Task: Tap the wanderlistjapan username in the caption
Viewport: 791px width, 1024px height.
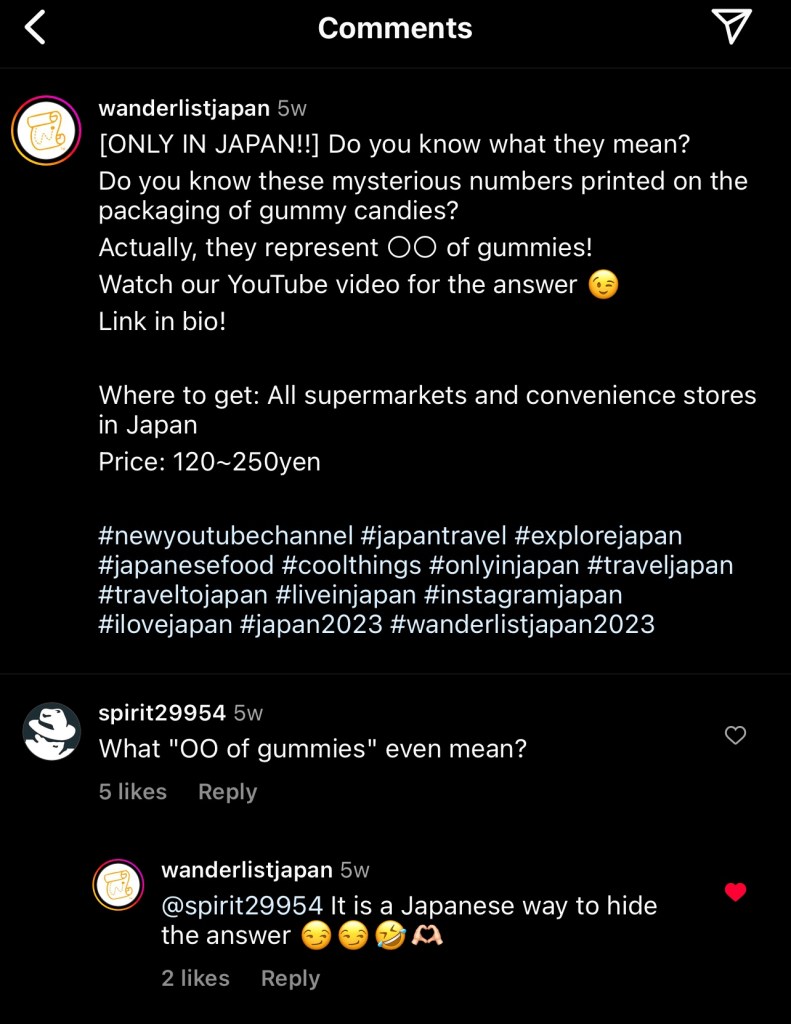Action: 184,108
